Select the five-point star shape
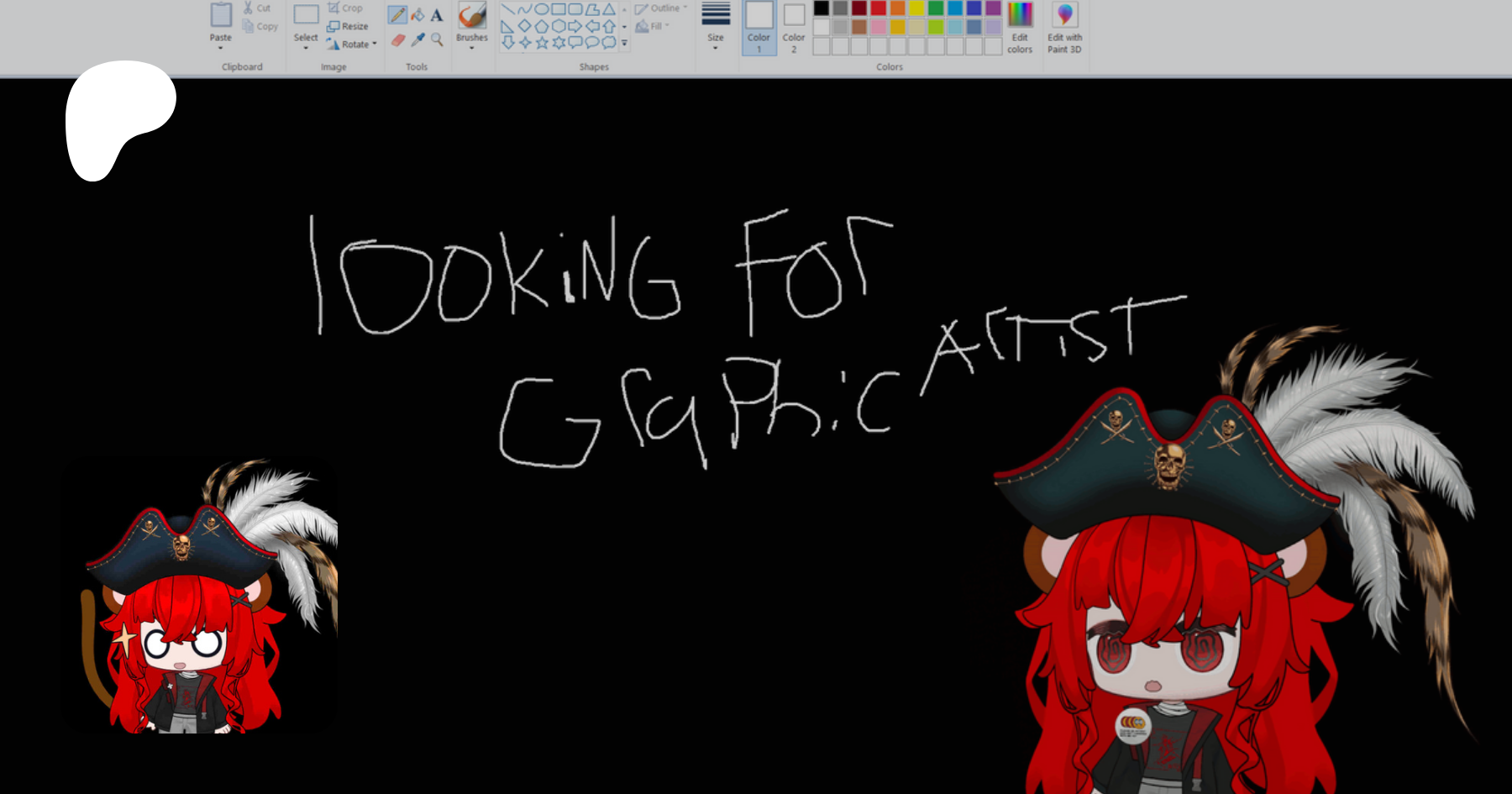The width and height of the screenshot is (1512, 794). tap(542, 42)
